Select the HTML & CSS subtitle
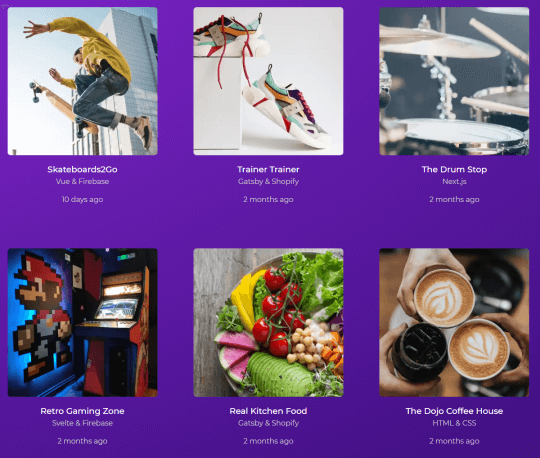Screen dimensions: 540x458 coord(454,423)
